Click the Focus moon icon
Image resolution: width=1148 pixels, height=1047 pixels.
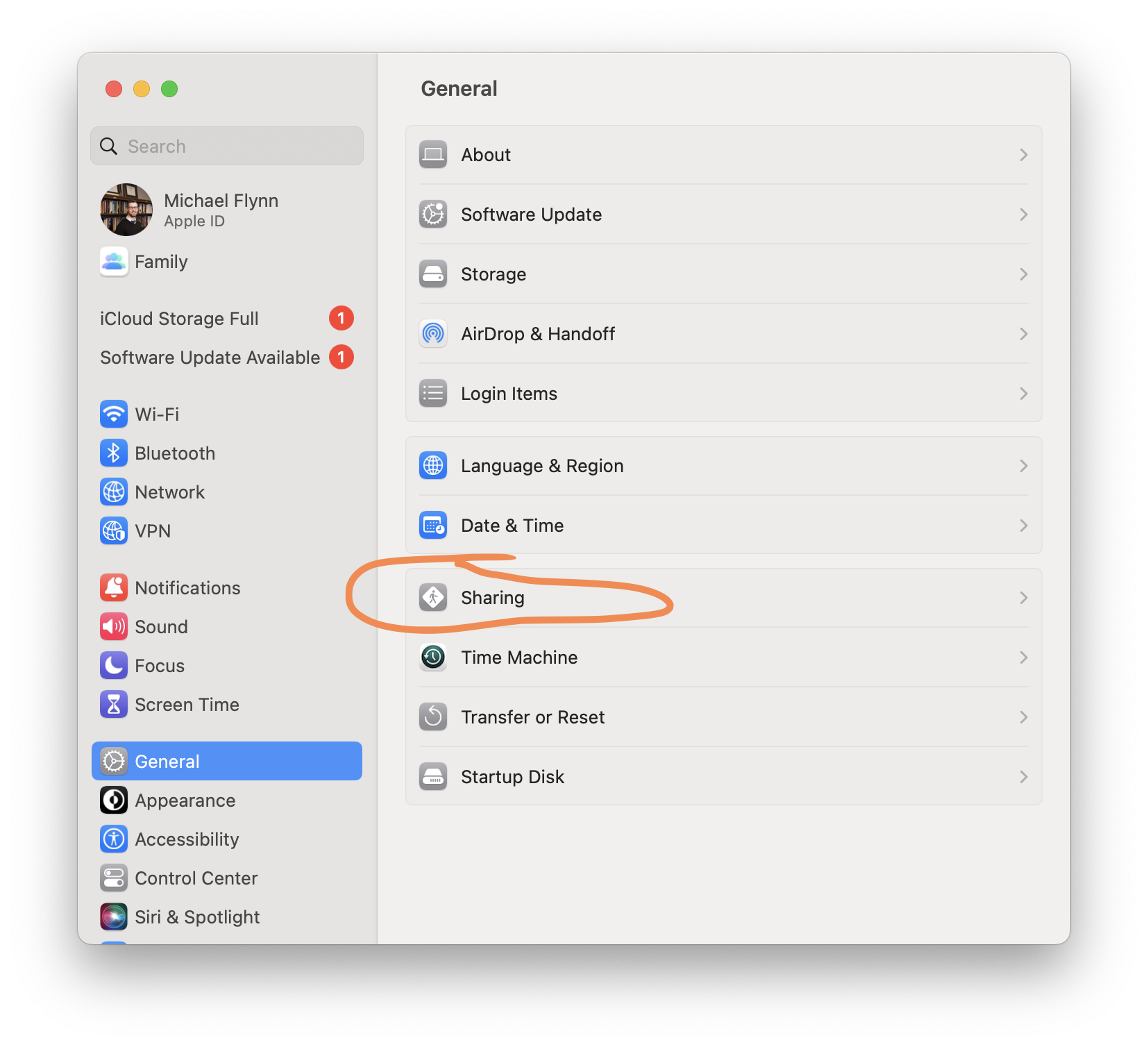coord(114,666)
